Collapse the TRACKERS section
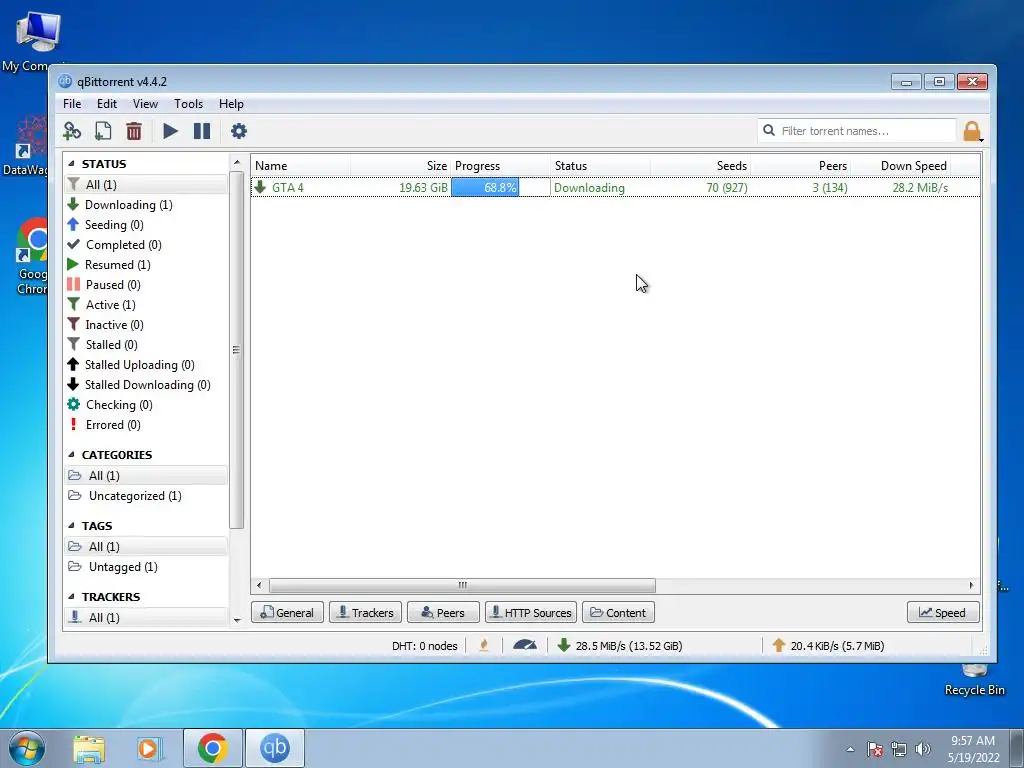 point(71,597)
